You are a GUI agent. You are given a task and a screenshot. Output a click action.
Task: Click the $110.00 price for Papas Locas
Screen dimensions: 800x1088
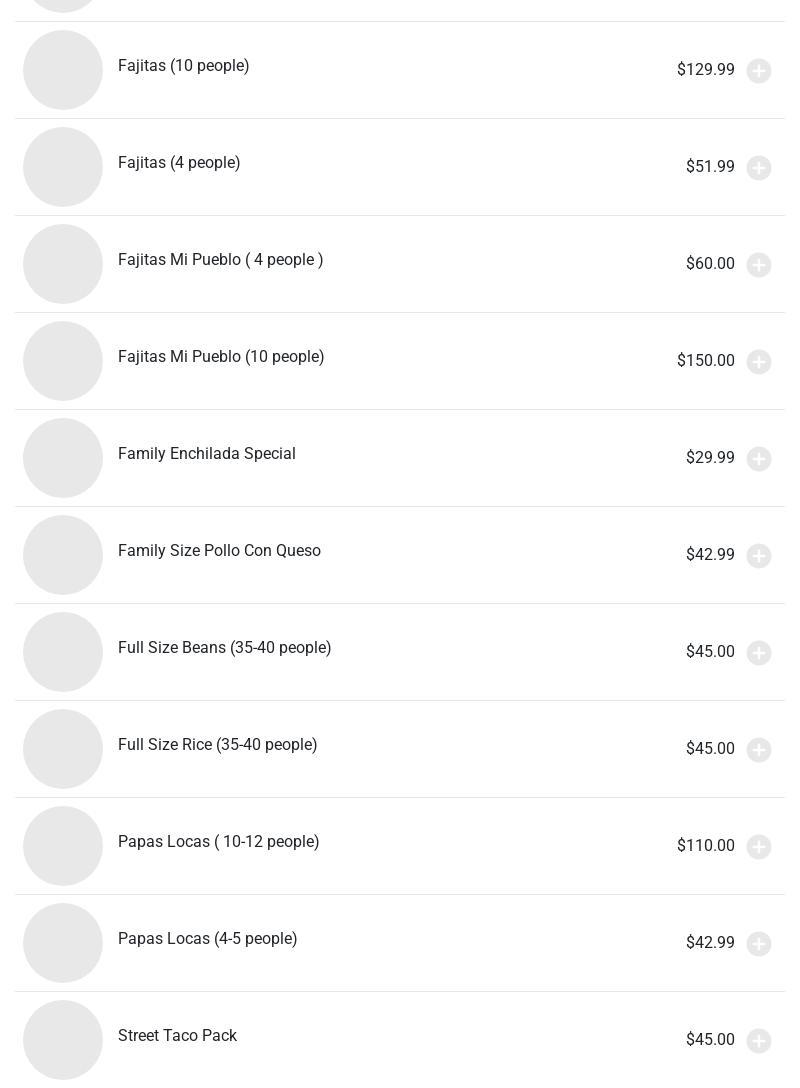[706, 845]
